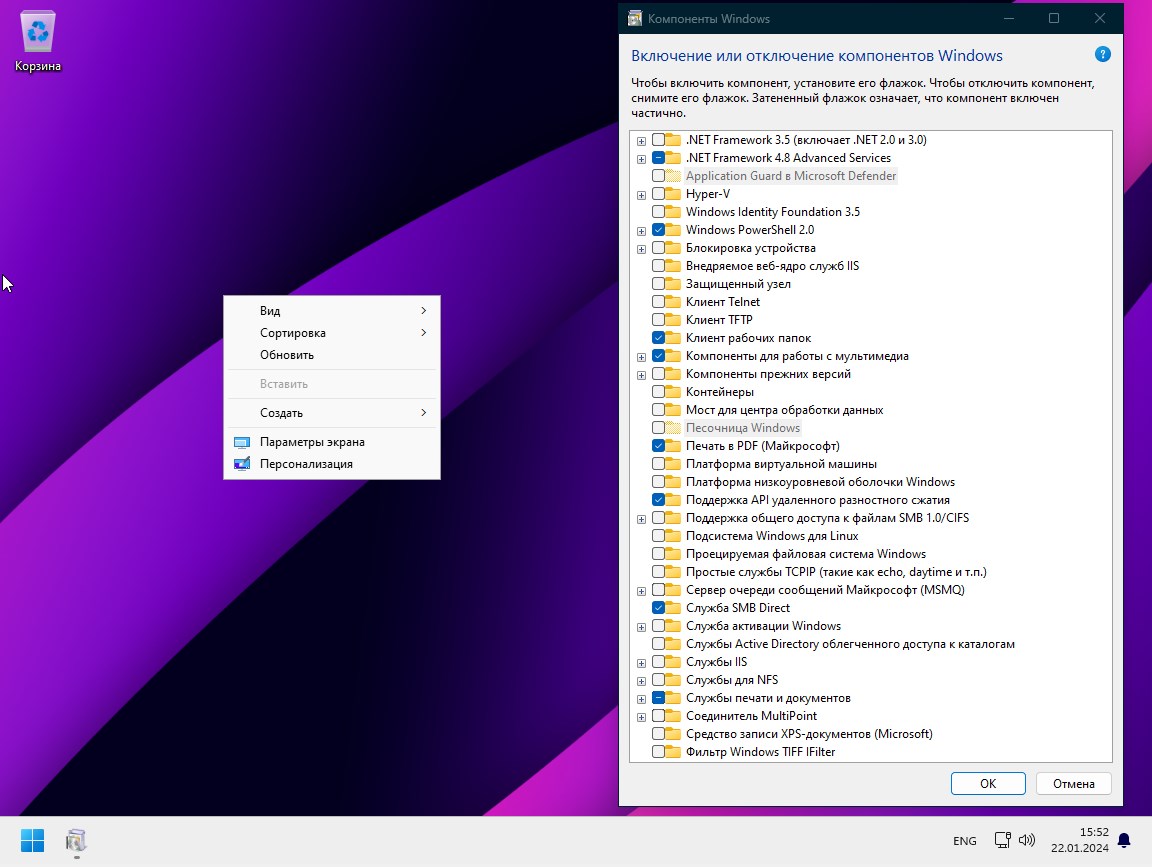This screenshot has width=1152, height=867.
Task: Click folder icon beside Службы IIS
Action: point(673,662)
